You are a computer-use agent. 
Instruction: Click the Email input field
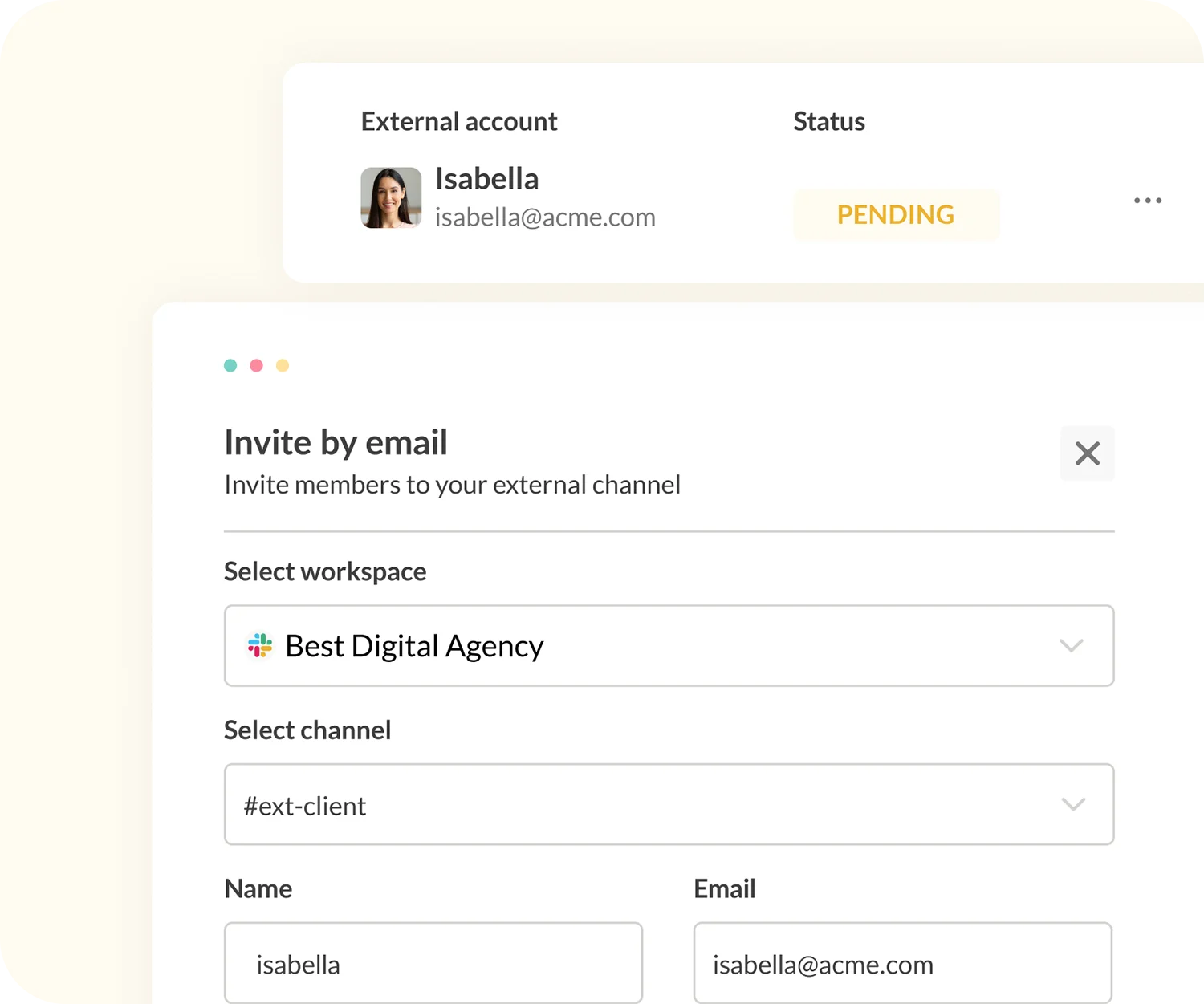pyautogui.click(x=903, y=963)
